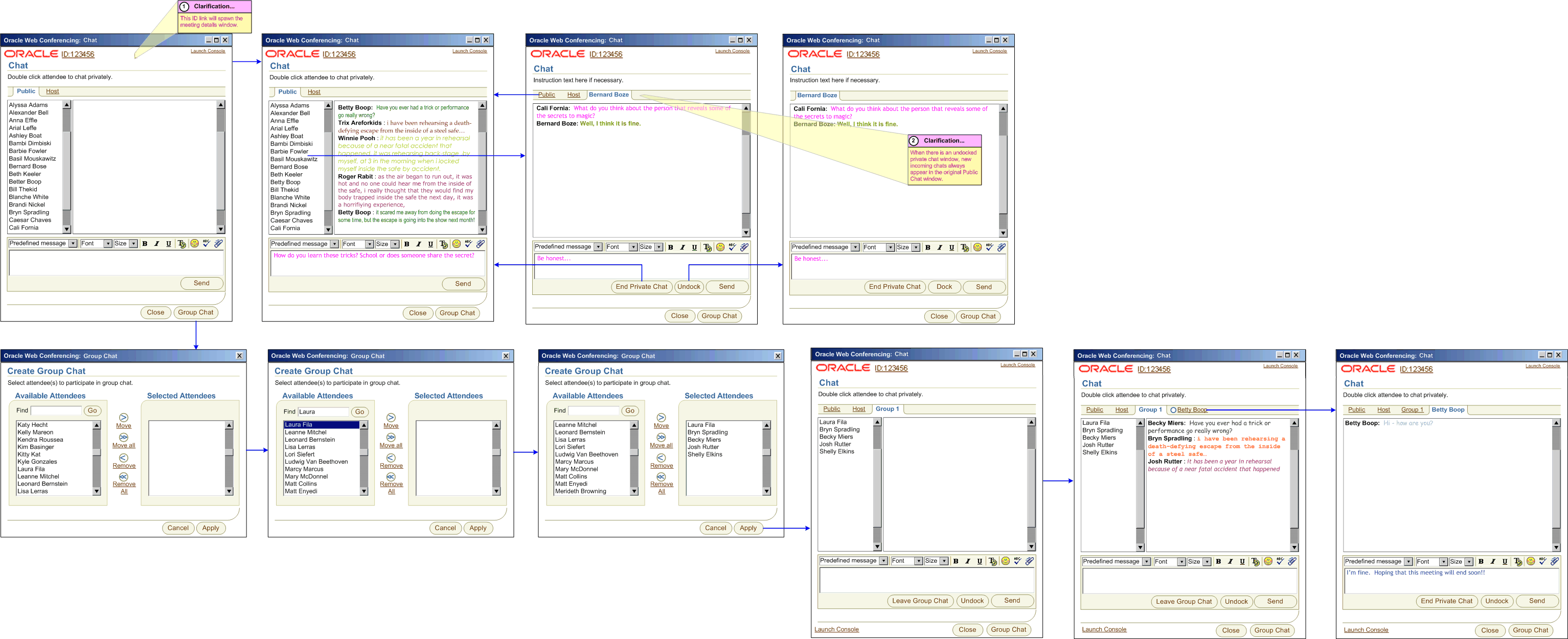Image resolution: width=1568 pixels, height=639 pixels.
Task: Click the Move all icon in the dialog with the empty Find field
Action: click(x=124, y=437)
